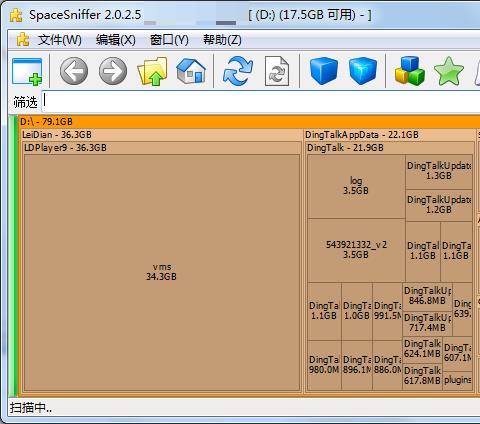The height and width of the screenshot is (424, 480).
Task: Start a new master scan (blue arrows)
Action: point(238,71)
